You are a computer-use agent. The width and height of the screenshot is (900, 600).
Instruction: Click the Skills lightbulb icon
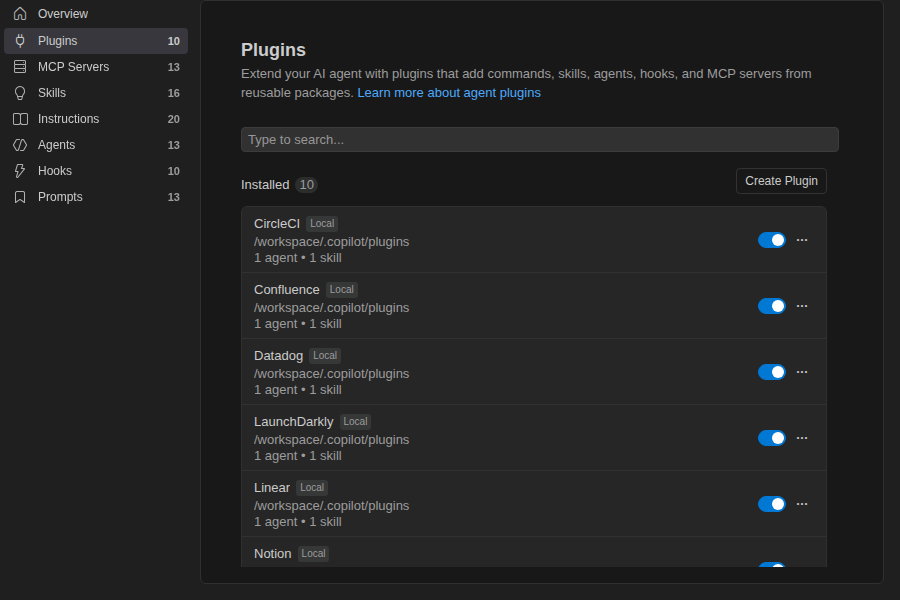tap(20, 93)
